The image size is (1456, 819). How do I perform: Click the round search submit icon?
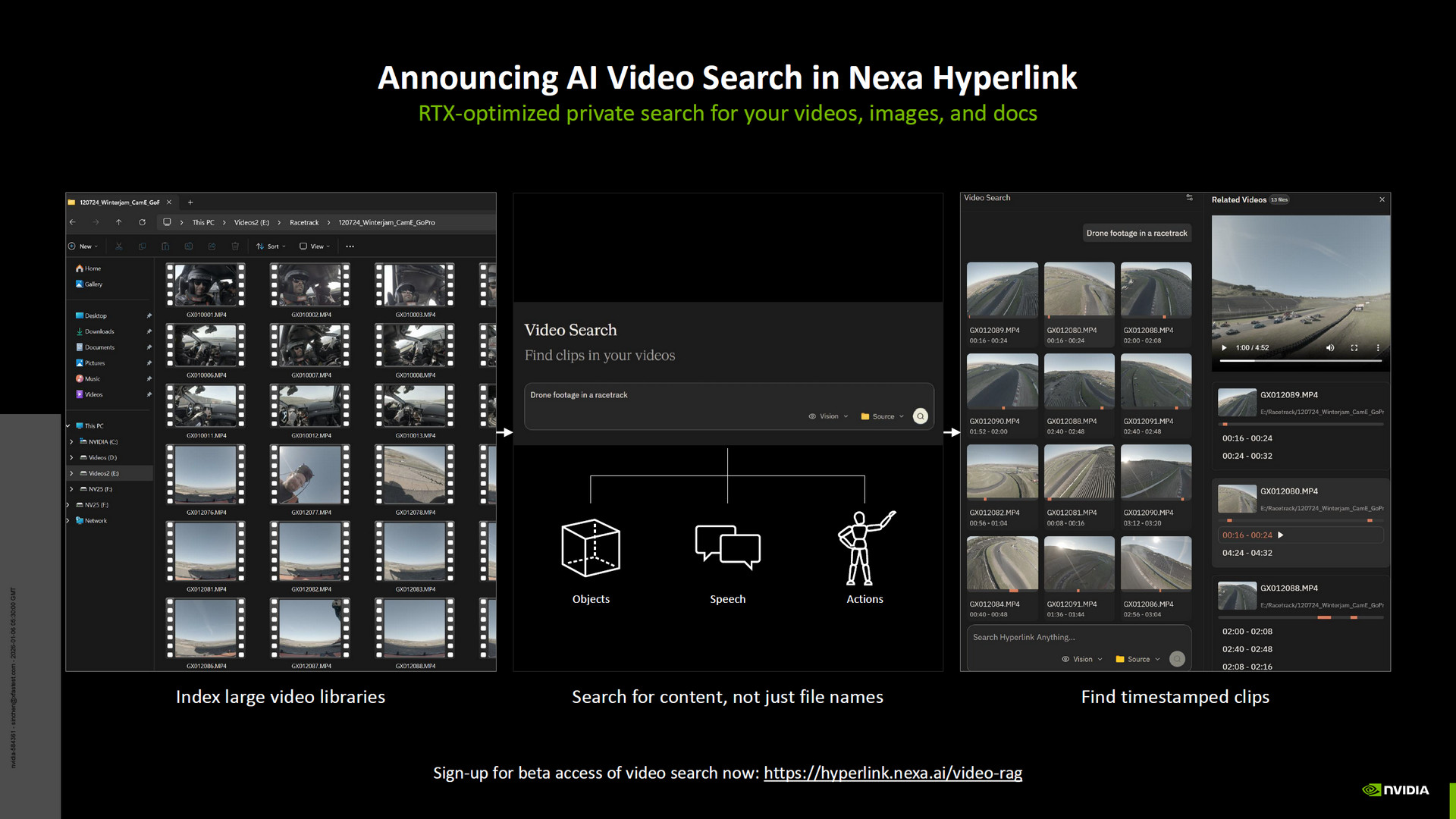tap(920, 416)
